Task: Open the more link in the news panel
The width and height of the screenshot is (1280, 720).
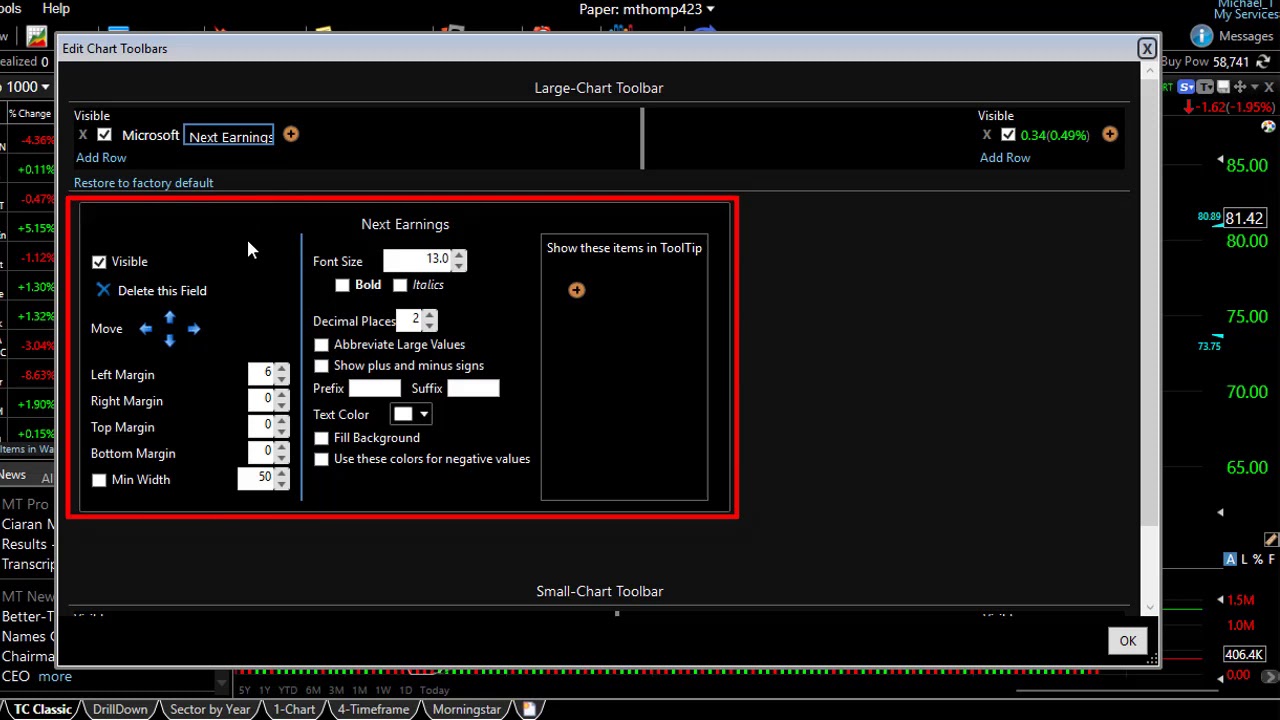Action: coord(55,677)
